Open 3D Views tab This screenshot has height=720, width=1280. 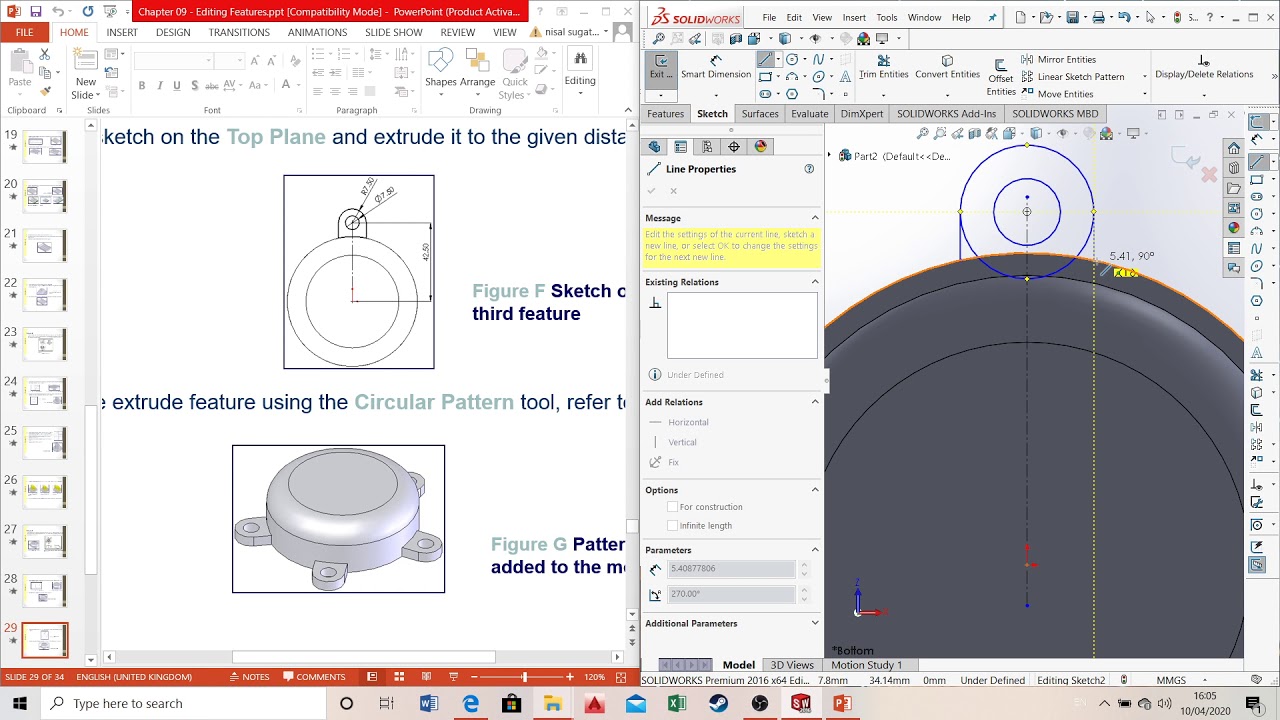[792, 665]
